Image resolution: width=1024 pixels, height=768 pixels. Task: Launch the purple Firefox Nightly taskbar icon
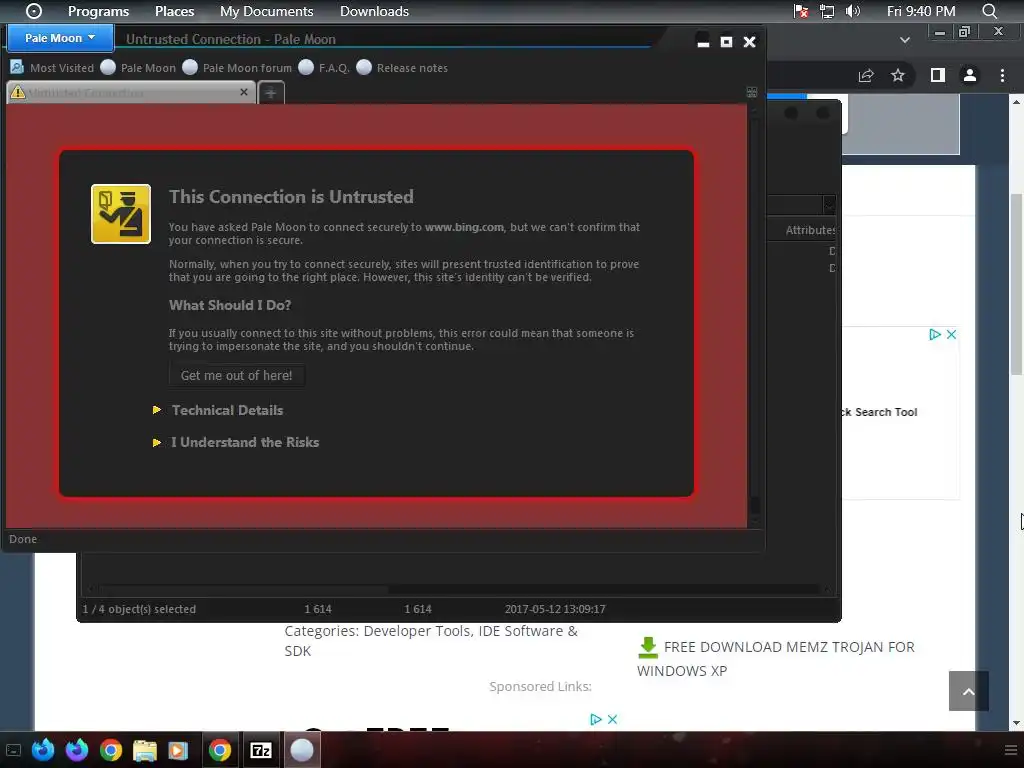coord(76,750)
